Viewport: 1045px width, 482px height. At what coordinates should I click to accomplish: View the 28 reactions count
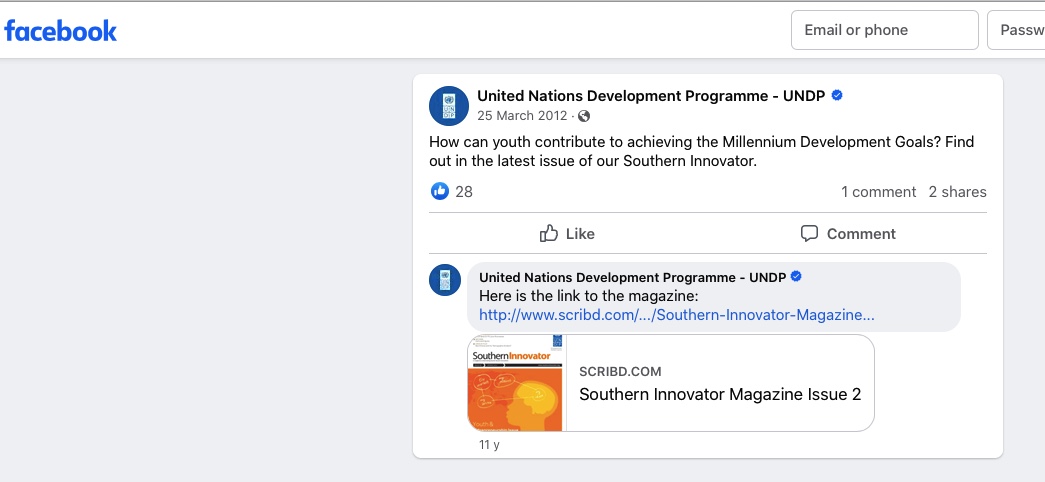tap(464, 192)
